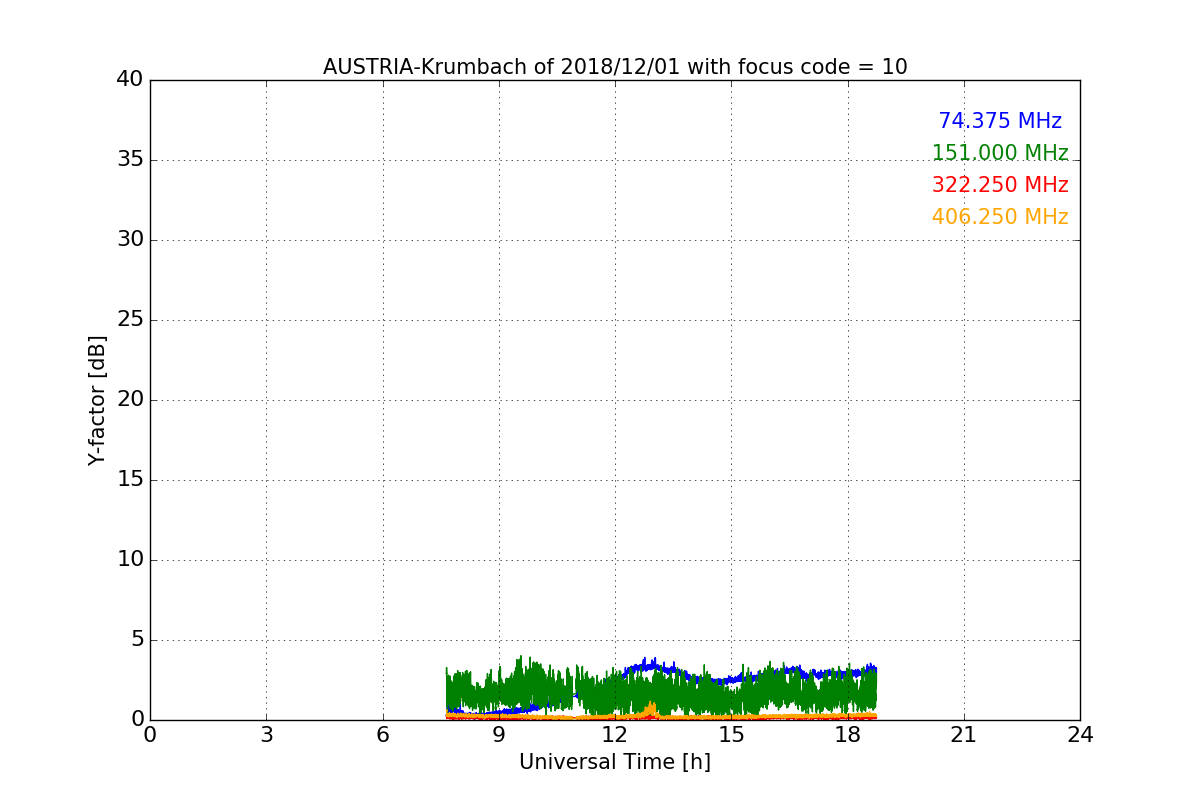Select the 151.000 MHz legend label
Image resolution: width=1200 pixels, height=800 pixels.
coord(1000,153)
